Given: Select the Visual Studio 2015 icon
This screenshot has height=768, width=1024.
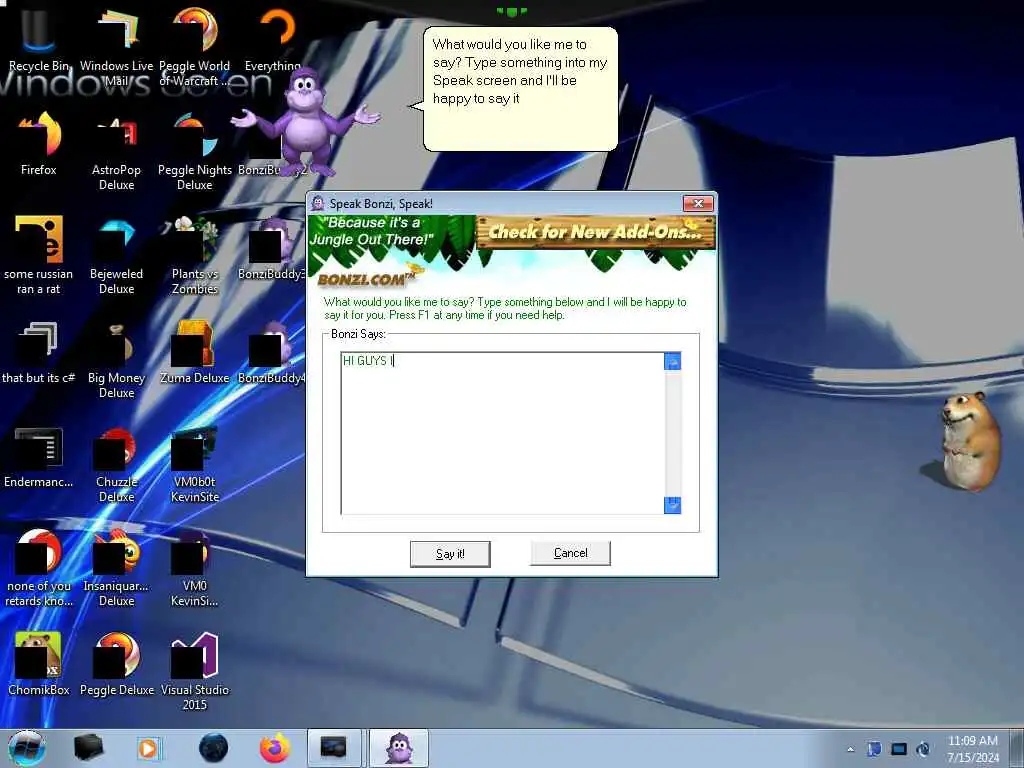Looking at the screenshot, I should tap(195, 669).
